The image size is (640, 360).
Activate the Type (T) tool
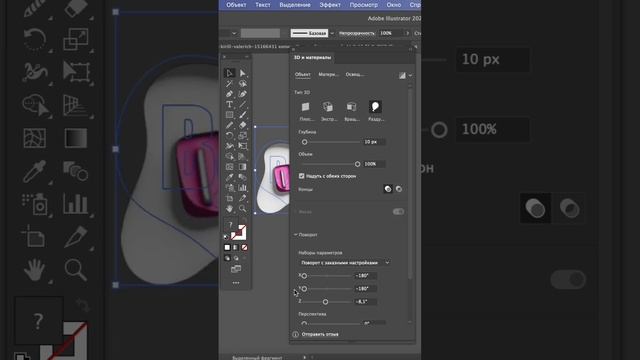click(x=229, y=104)
